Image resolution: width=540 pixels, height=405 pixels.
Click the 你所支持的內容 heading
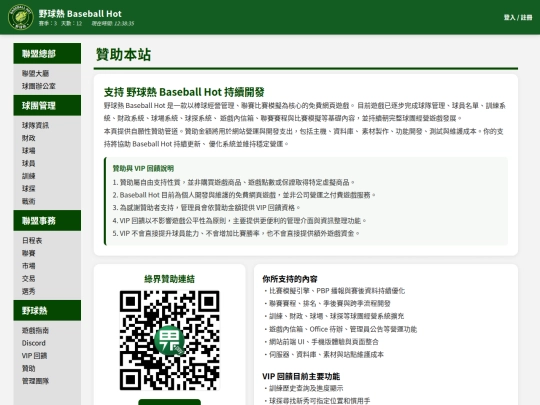tap(290, 279)
